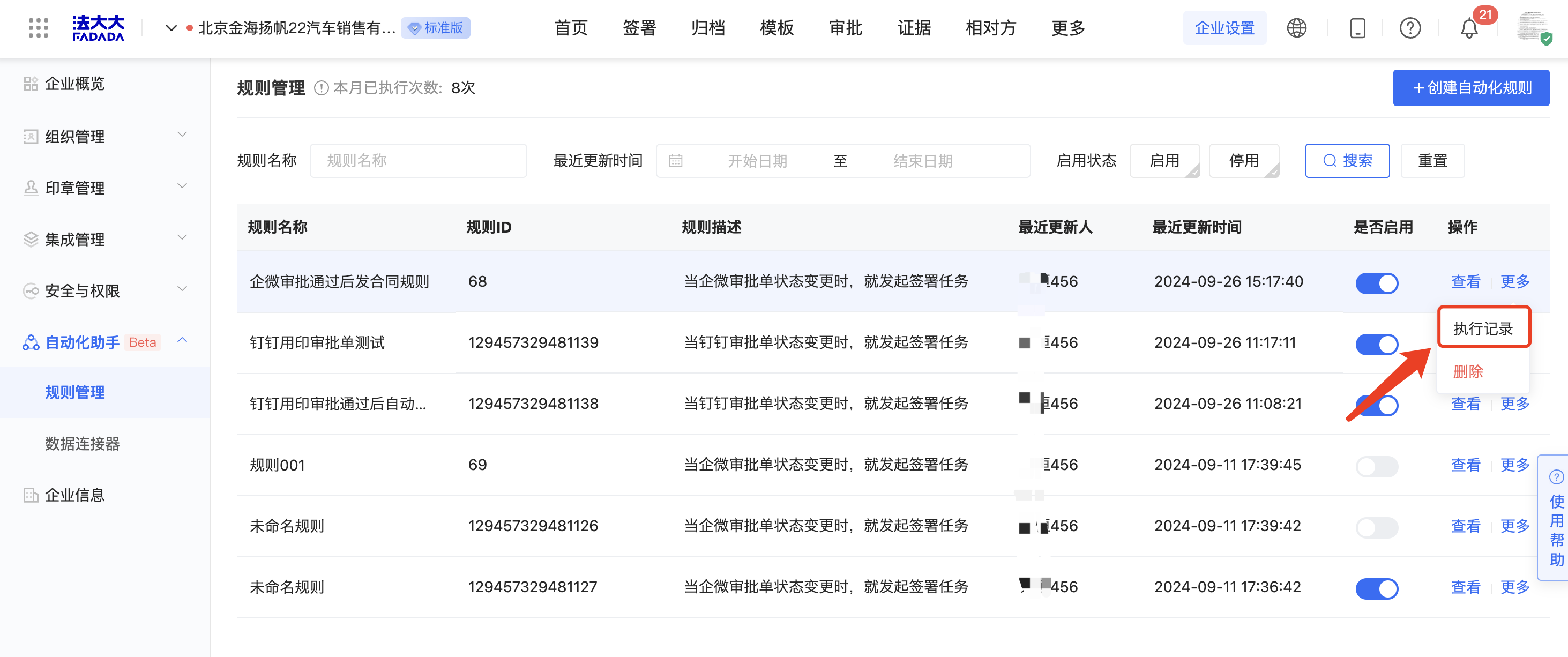Click 创建自动化规则 button
The height and width of the screenshot is (657, 1568).
click(1470, 88)
